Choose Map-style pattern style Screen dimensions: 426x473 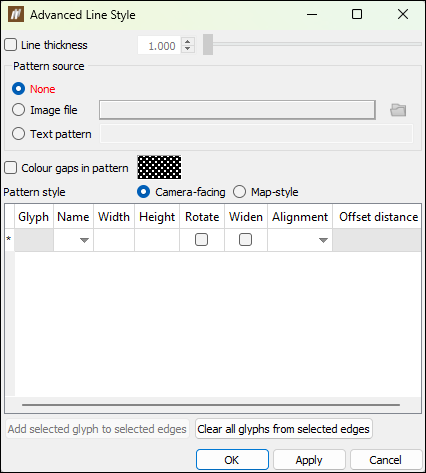pyautogui.click(x=239, y=192)
